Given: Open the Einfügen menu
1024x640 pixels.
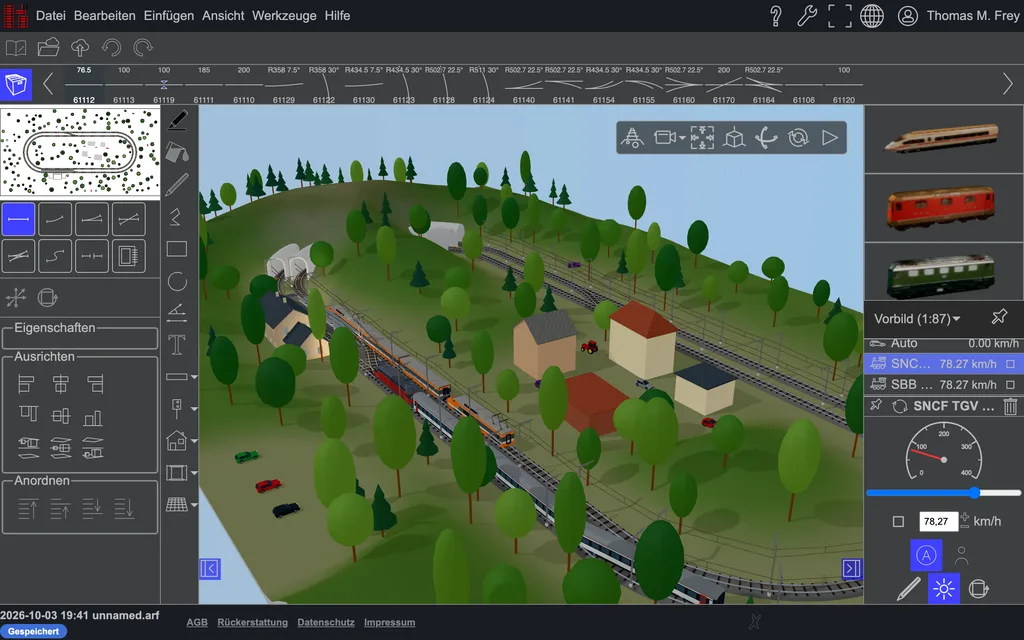Looking at the screenshot, I should click(x=168, y=16).
